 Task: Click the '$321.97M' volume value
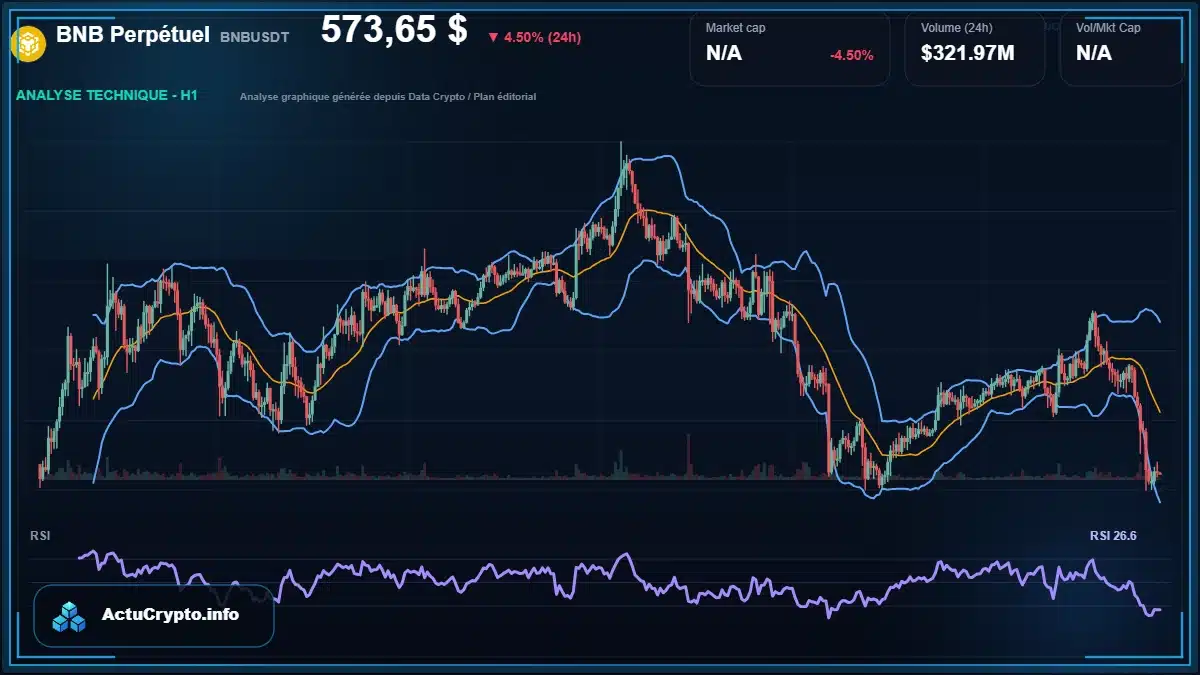tap(968, 54)
